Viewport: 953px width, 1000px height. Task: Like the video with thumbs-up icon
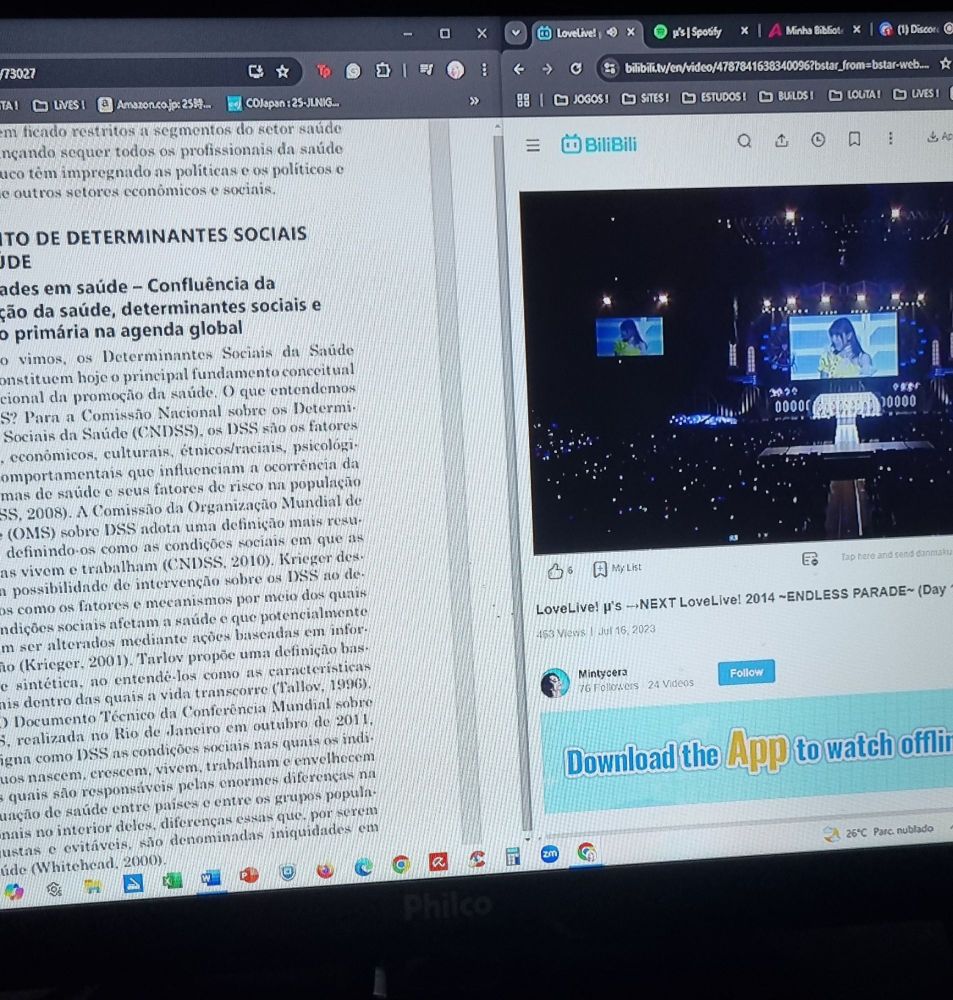pyautogui.click(x=556, y=571)
